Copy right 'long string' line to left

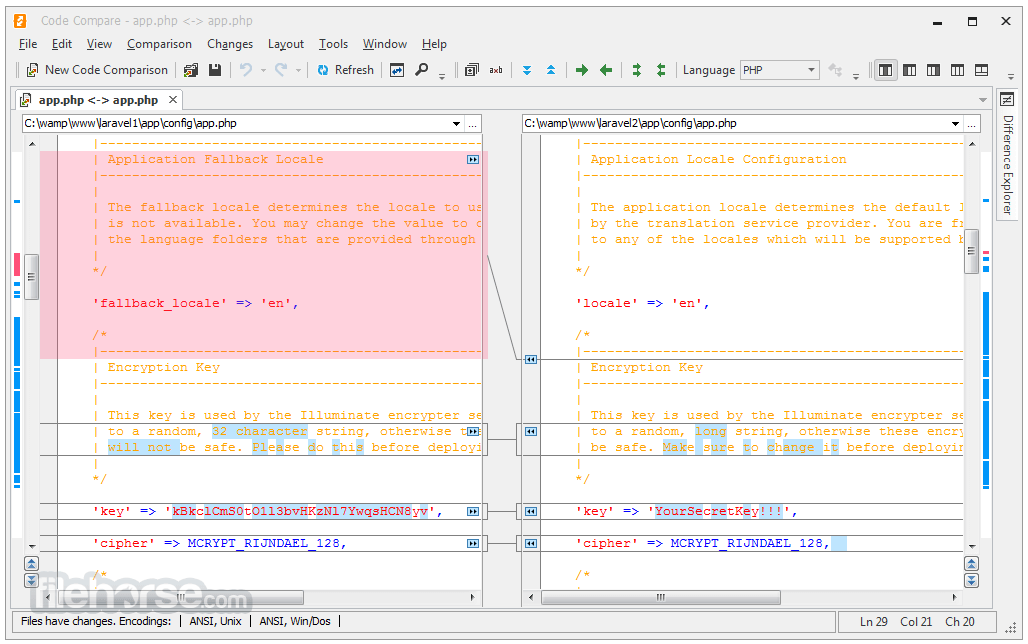(530, 432)
